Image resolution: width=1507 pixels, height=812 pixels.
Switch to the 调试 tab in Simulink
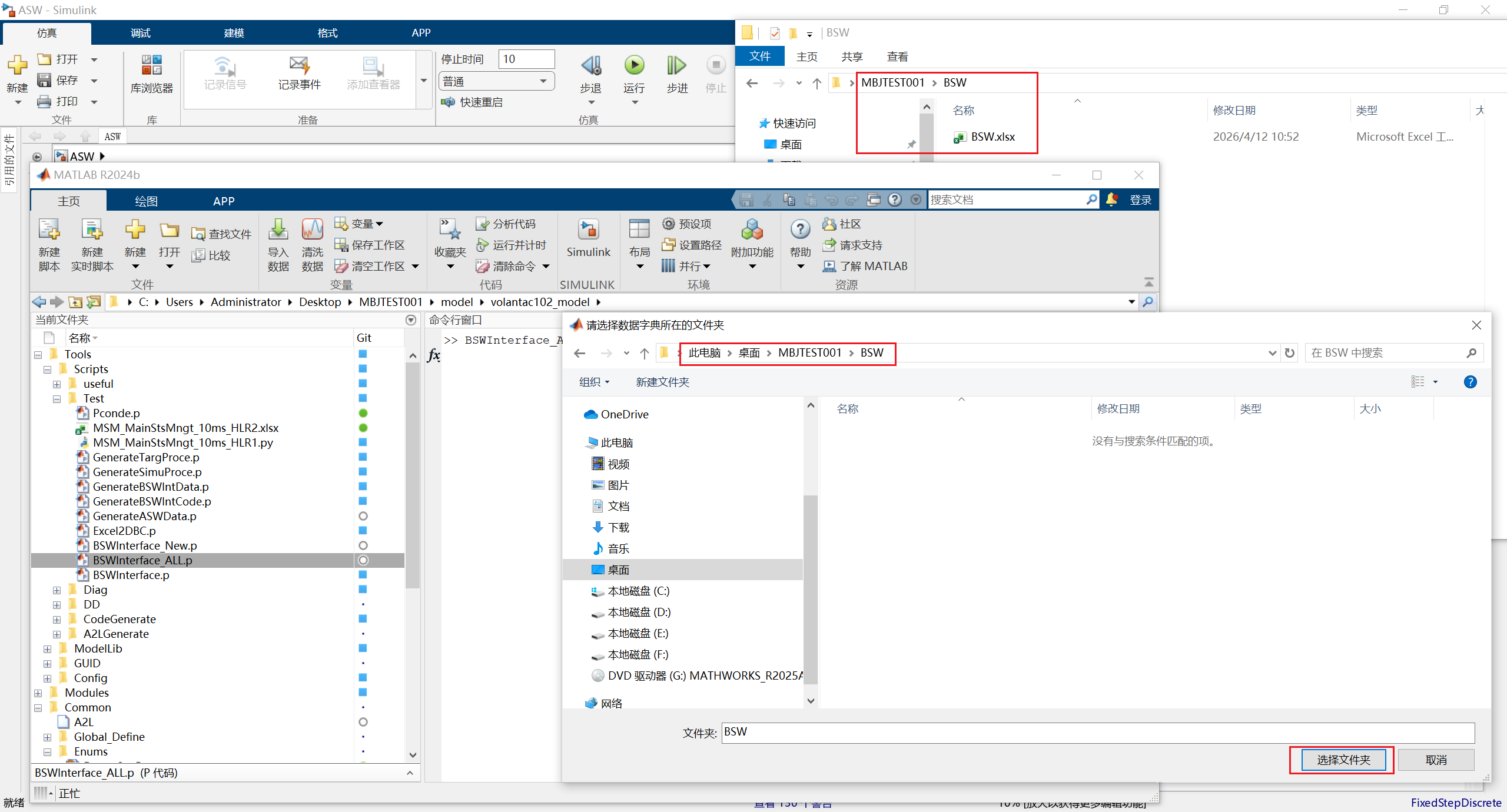141,33
